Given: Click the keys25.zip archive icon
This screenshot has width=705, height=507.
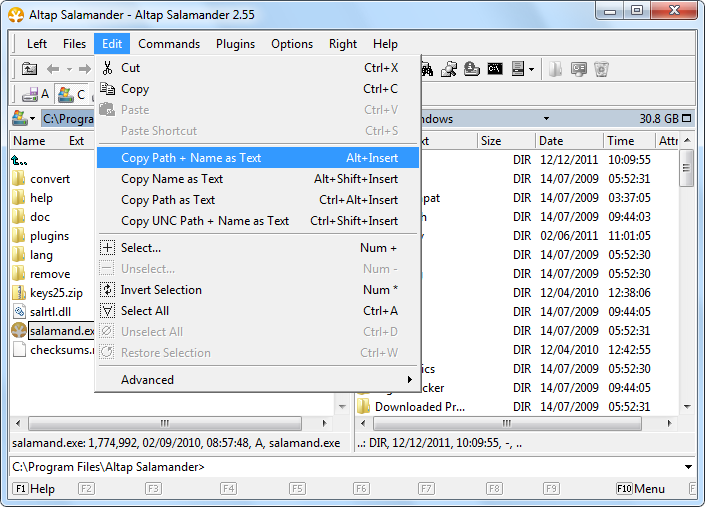Looking at the screenshot, I should 18,293.
